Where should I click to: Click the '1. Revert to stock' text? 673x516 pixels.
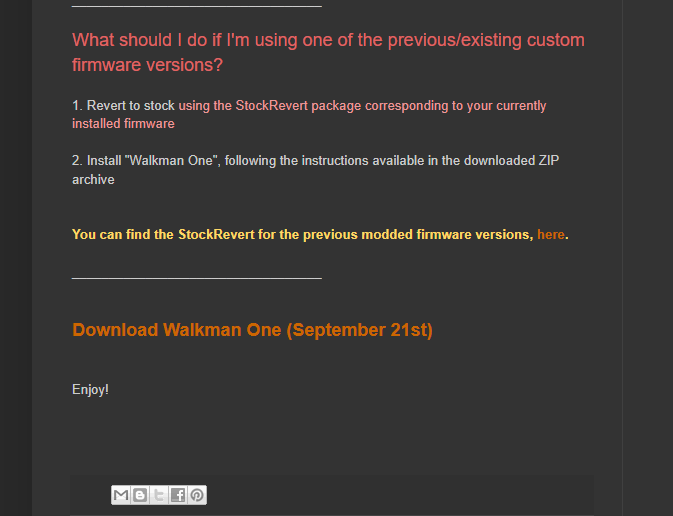coord(123,106)
